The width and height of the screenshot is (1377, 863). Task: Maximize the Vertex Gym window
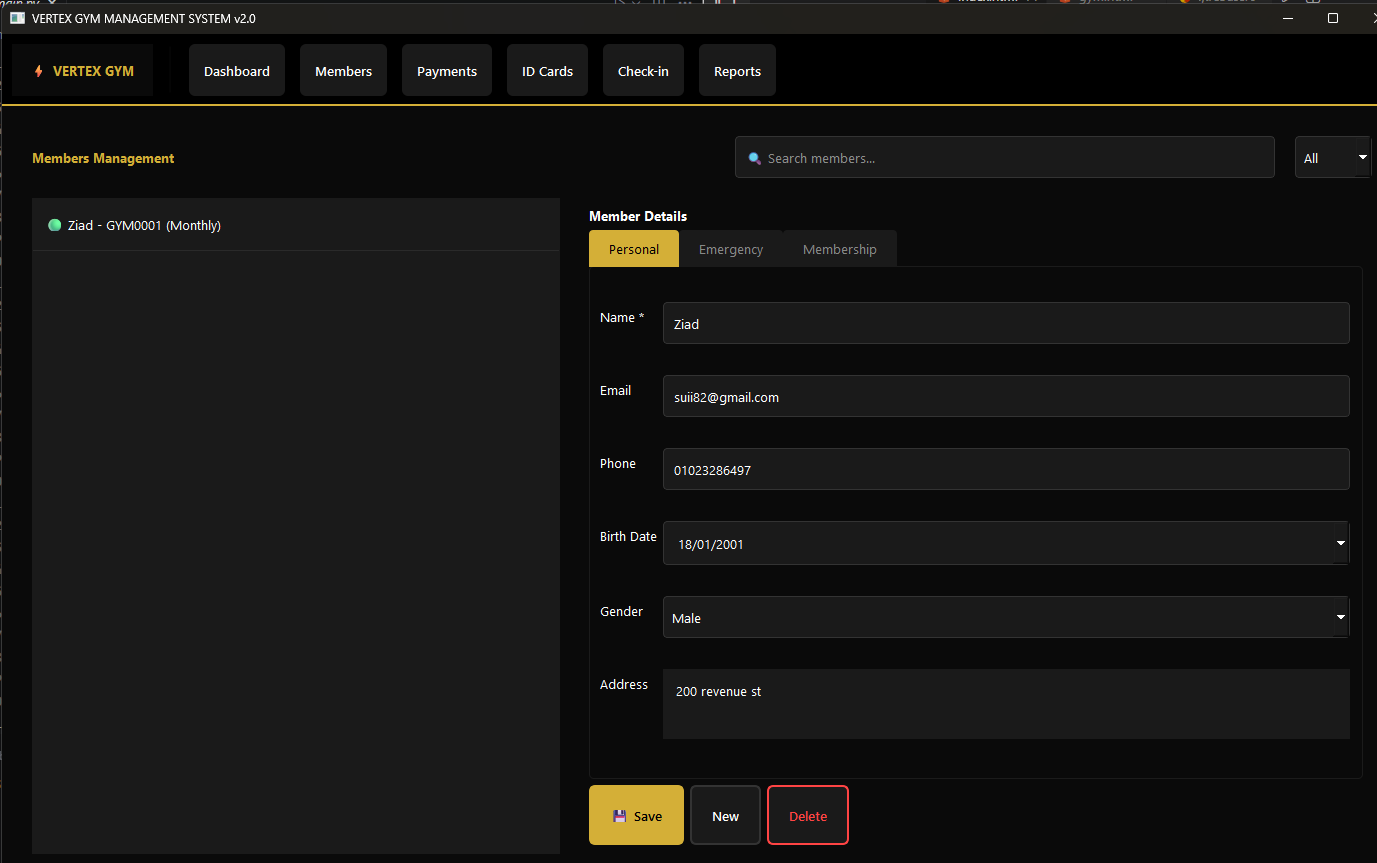[1332, 18]
